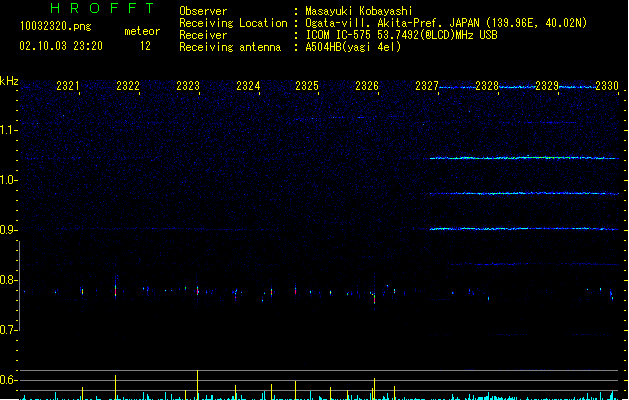Click the 0.7 kHz axis label
629x400 pixels.
(x=9, y=330)
